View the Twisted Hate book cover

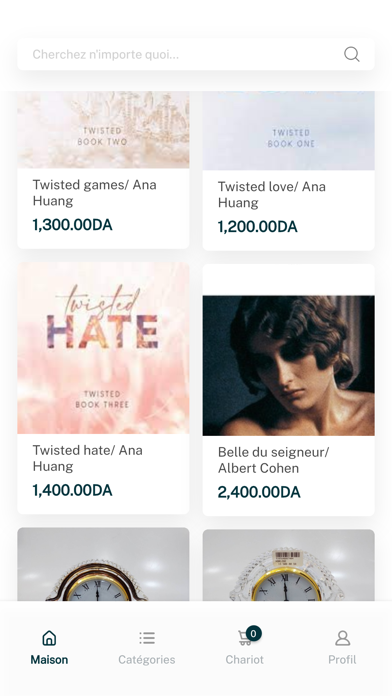(x=103, y=348)
